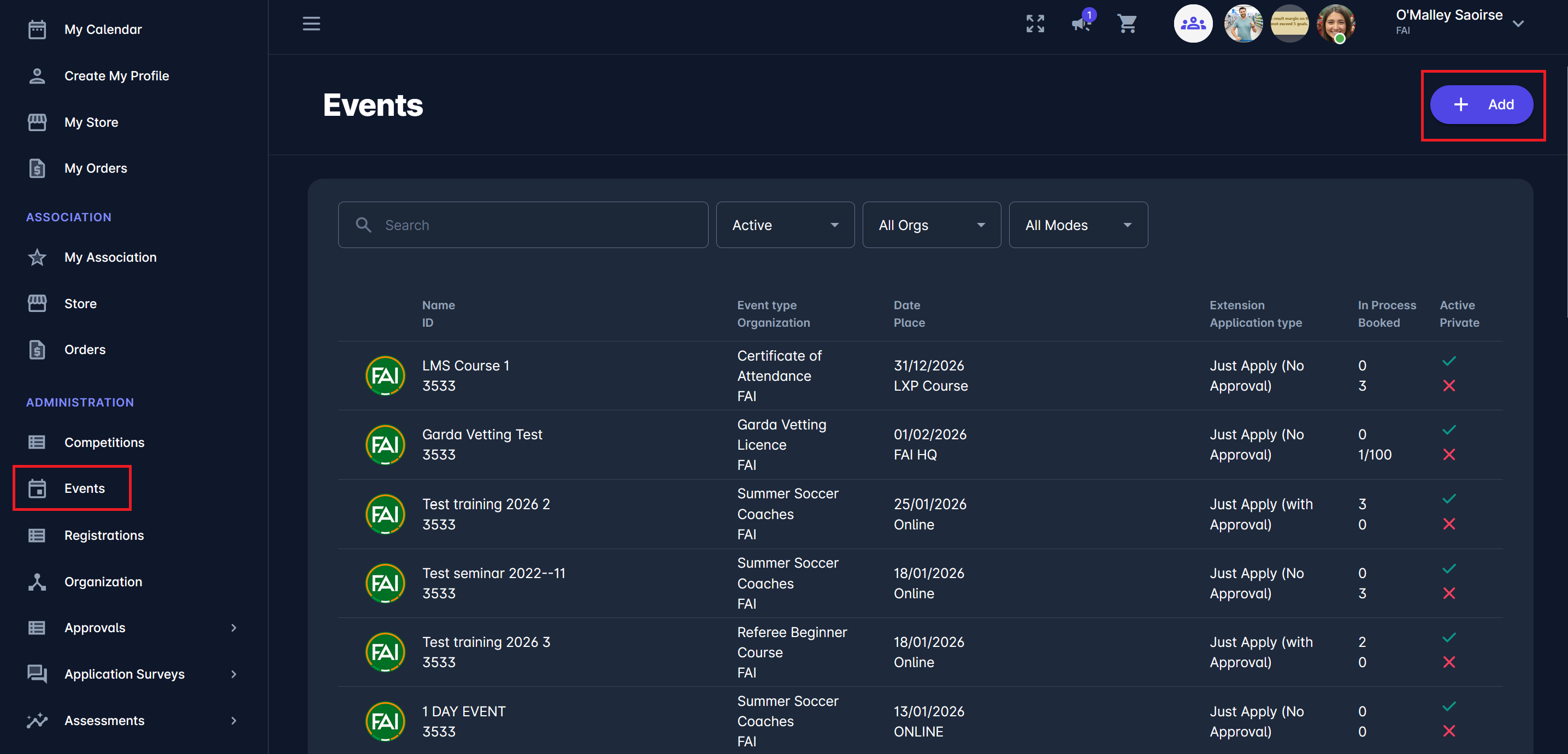Open the shopping cart icon
Image resolution: width=1568 pixels, height=754 pixels.
pos(1127,23)
